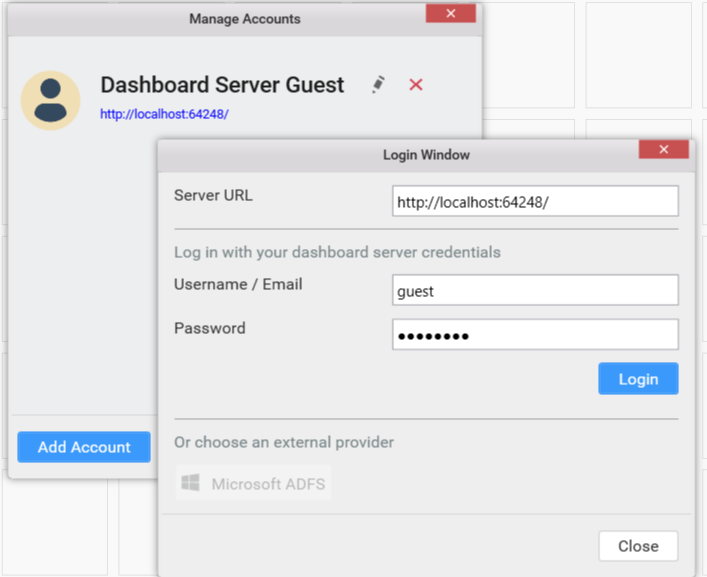Click the Manage Accounts title bar

[x=244, y=18]
